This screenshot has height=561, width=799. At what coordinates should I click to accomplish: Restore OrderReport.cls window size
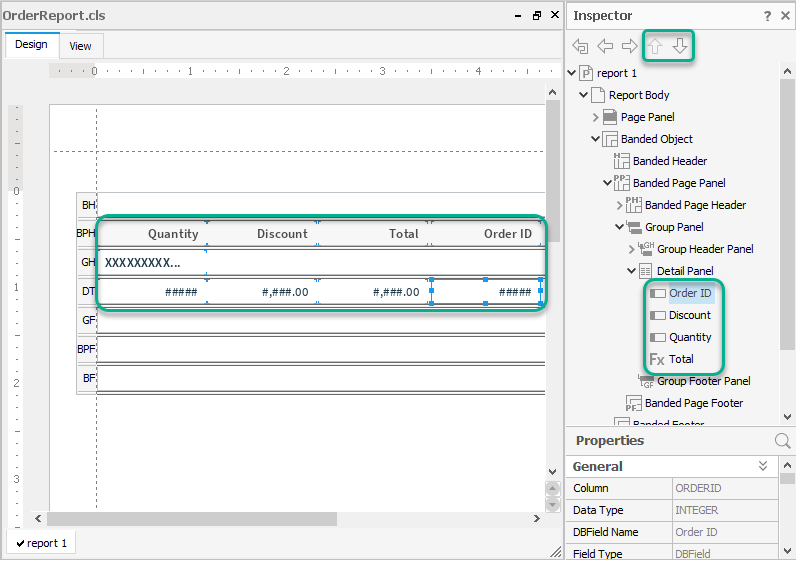click(537, 16)
